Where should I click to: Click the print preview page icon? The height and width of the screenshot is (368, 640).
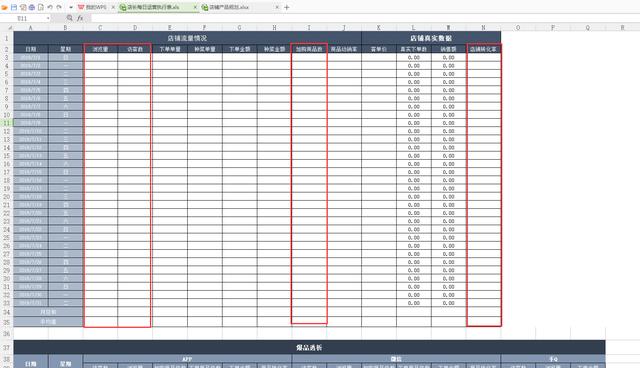coord(41,7)
